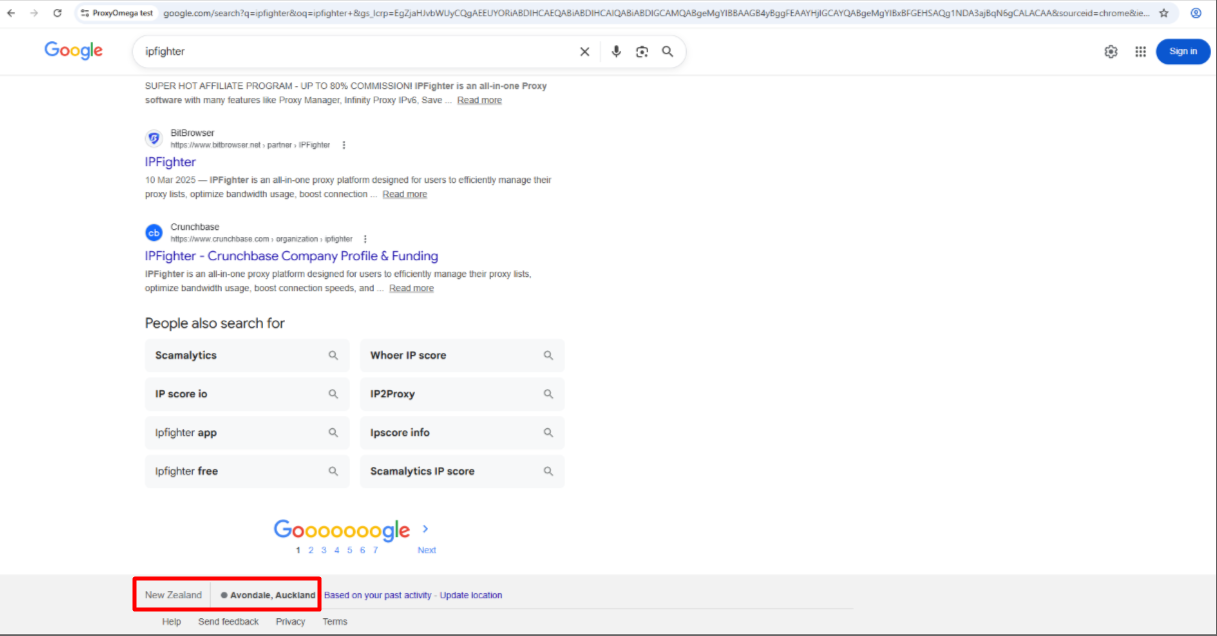Image resolution: width=1217 pixels, height=636 pixels.
Task: Open the Help footer link
Action: 172,622
